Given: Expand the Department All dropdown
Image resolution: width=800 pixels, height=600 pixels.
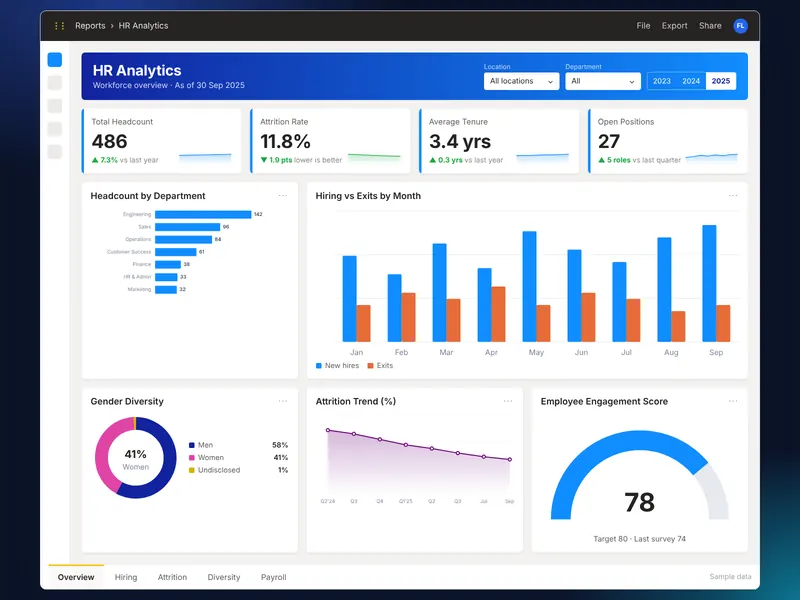Looking at the screenshot, I should [603, 81].
